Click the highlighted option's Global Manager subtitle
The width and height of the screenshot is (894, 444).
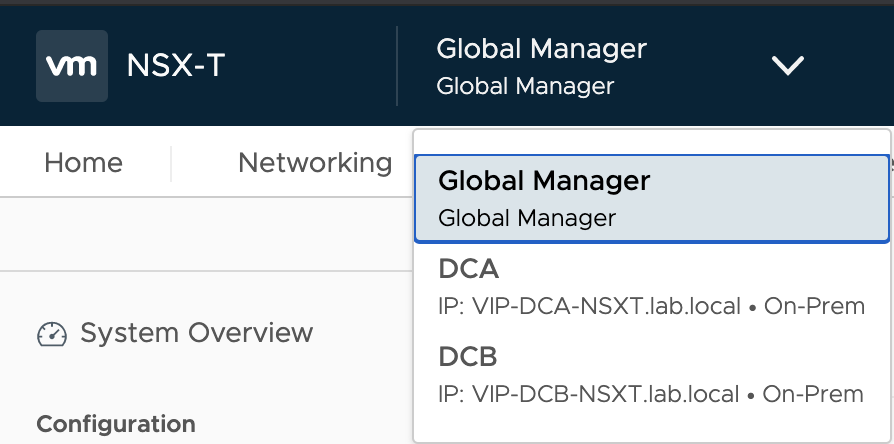(527, 218)
